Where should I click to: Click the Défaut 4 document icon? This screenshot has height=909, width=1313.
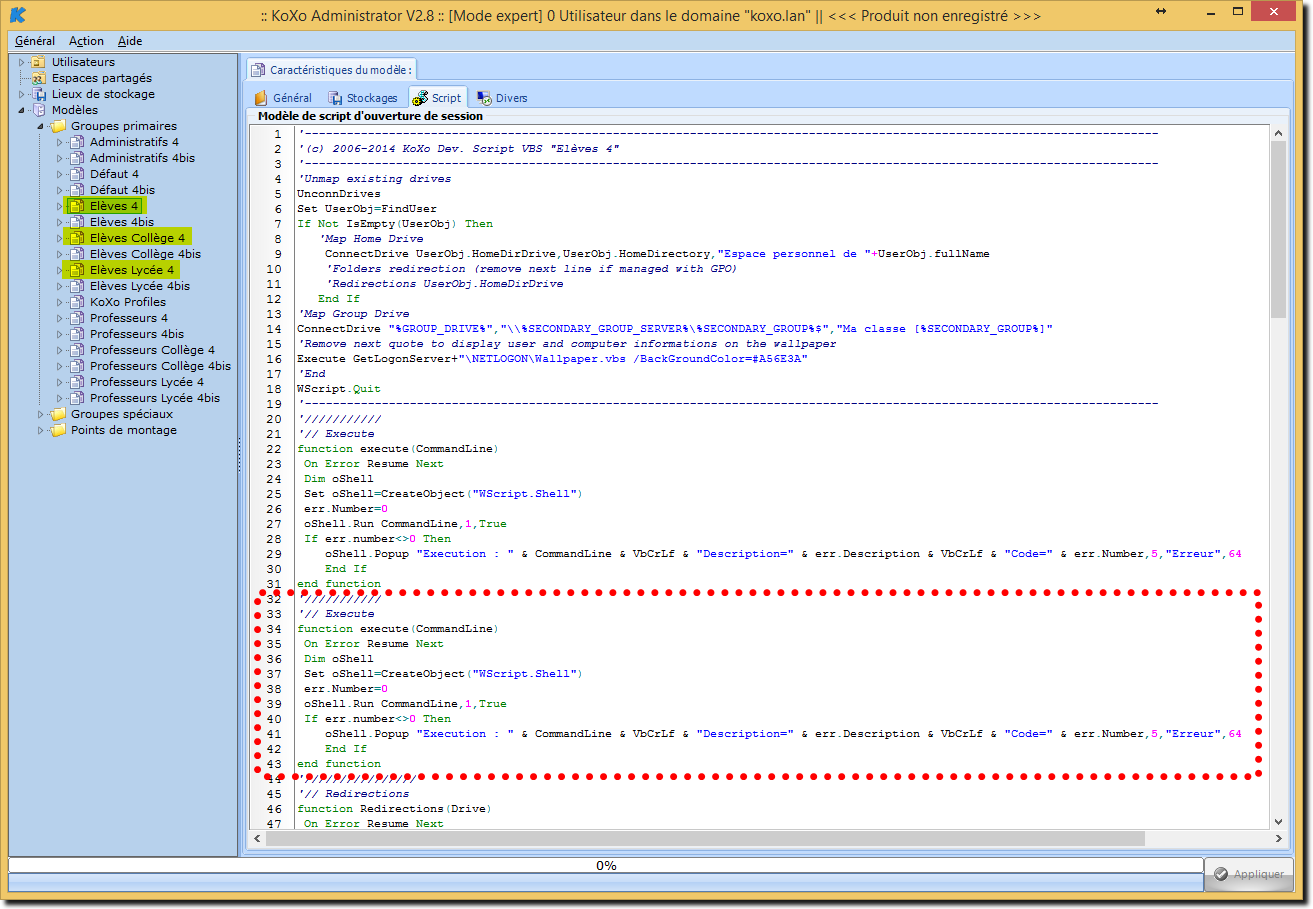[x=76, y=174]
